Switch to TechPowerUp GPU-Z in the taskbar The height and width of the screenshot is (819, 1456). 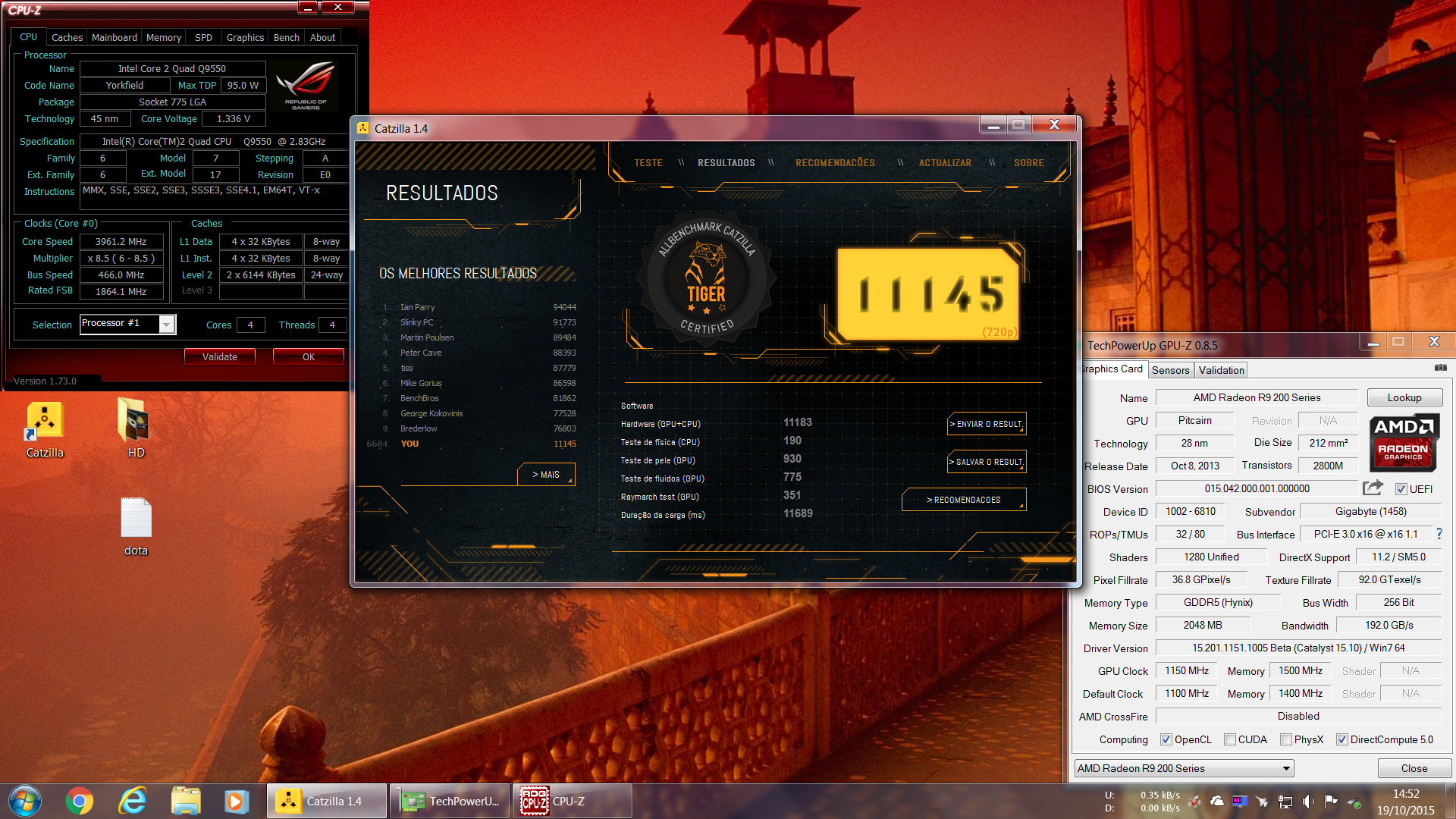pyautogui.click(x=450, y=801)
